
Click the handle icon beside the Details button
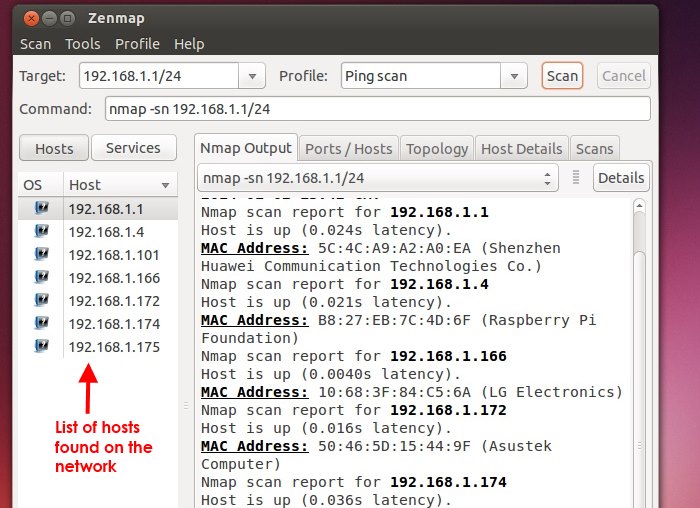point(576,177)
